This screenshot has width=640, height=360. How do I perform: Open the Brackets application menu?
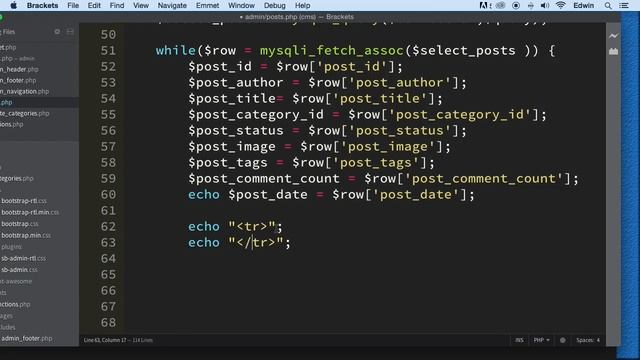coord(42,5)
